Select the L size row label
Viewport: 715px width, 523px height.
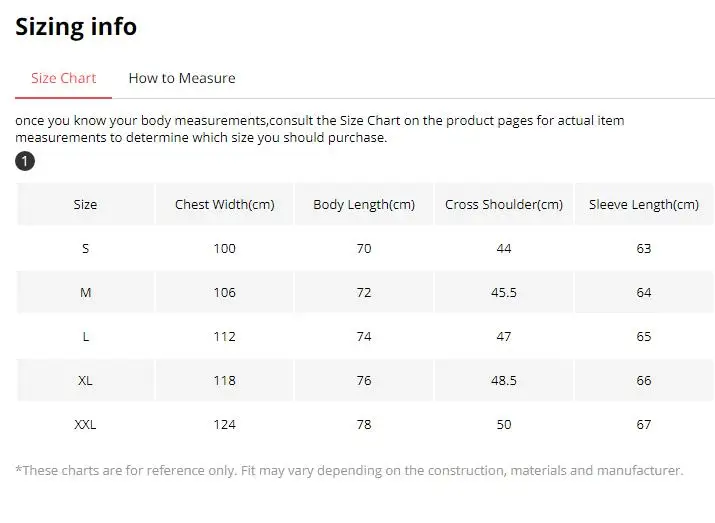[x=86, y=336]
